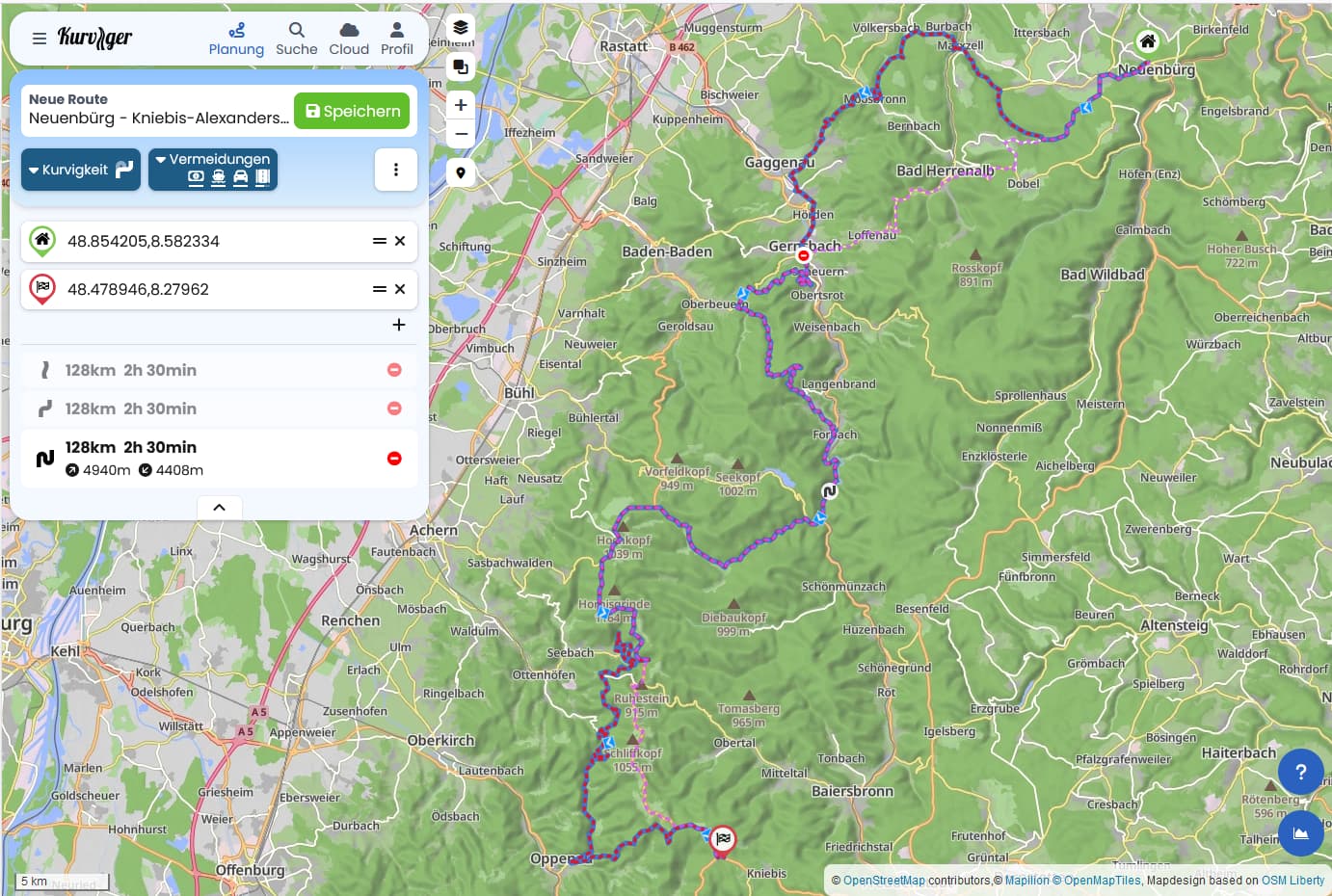The height and width of the screenshot is (896, 1332).
Task: Open the OpenStreetMap attribution link
Action: coord(884,881)
